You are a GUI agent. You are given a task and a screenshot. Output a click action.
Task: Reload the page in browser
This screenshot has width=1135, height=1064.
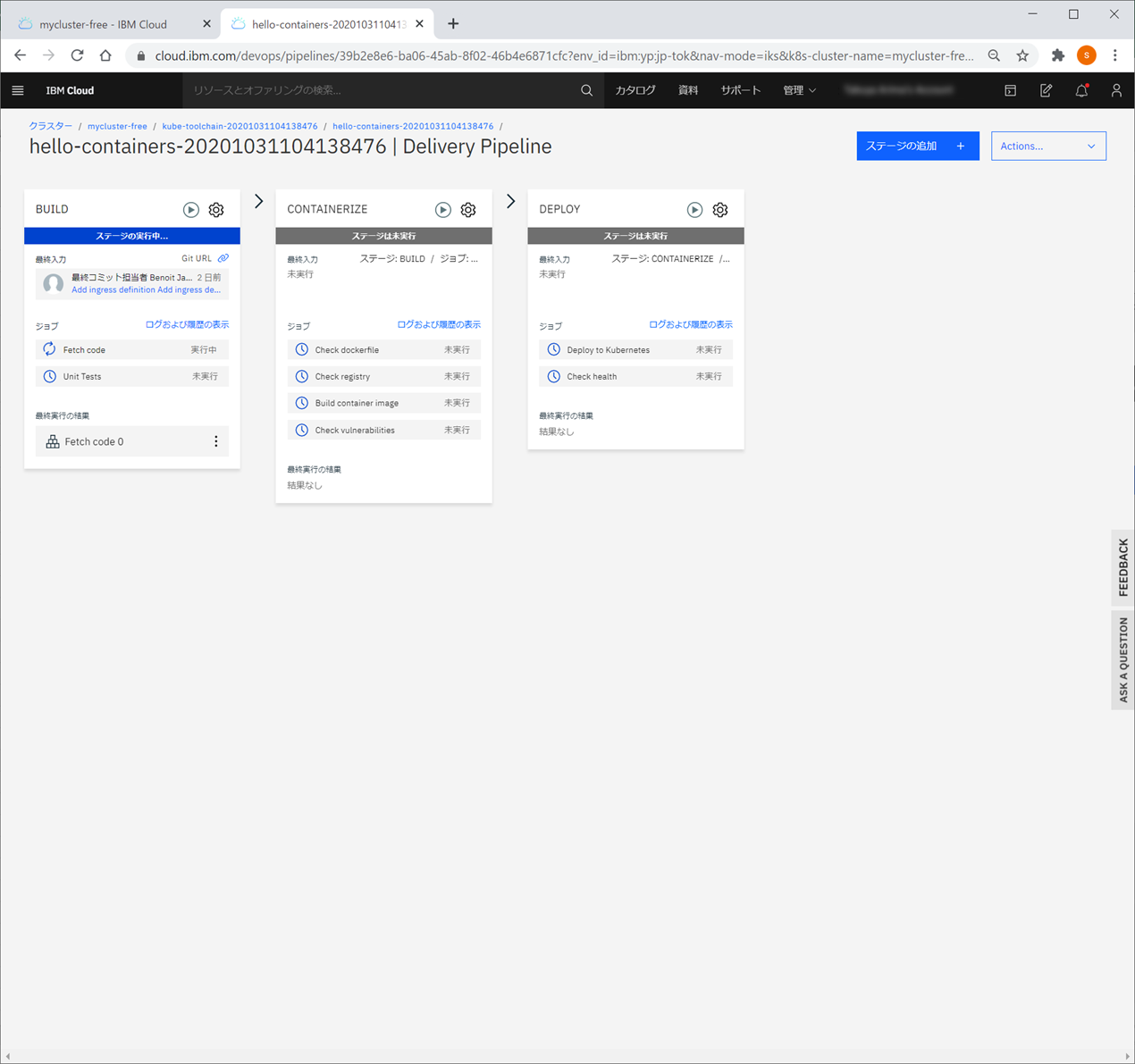click(x=77, y=55)
